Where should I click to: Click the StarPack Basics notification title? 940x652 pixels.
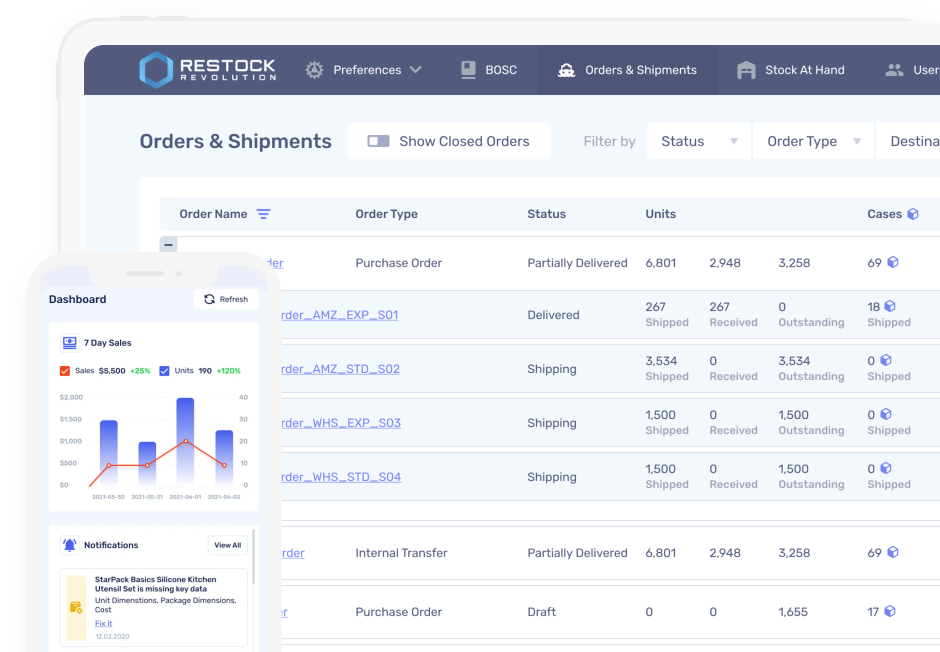tap(155, 584)
